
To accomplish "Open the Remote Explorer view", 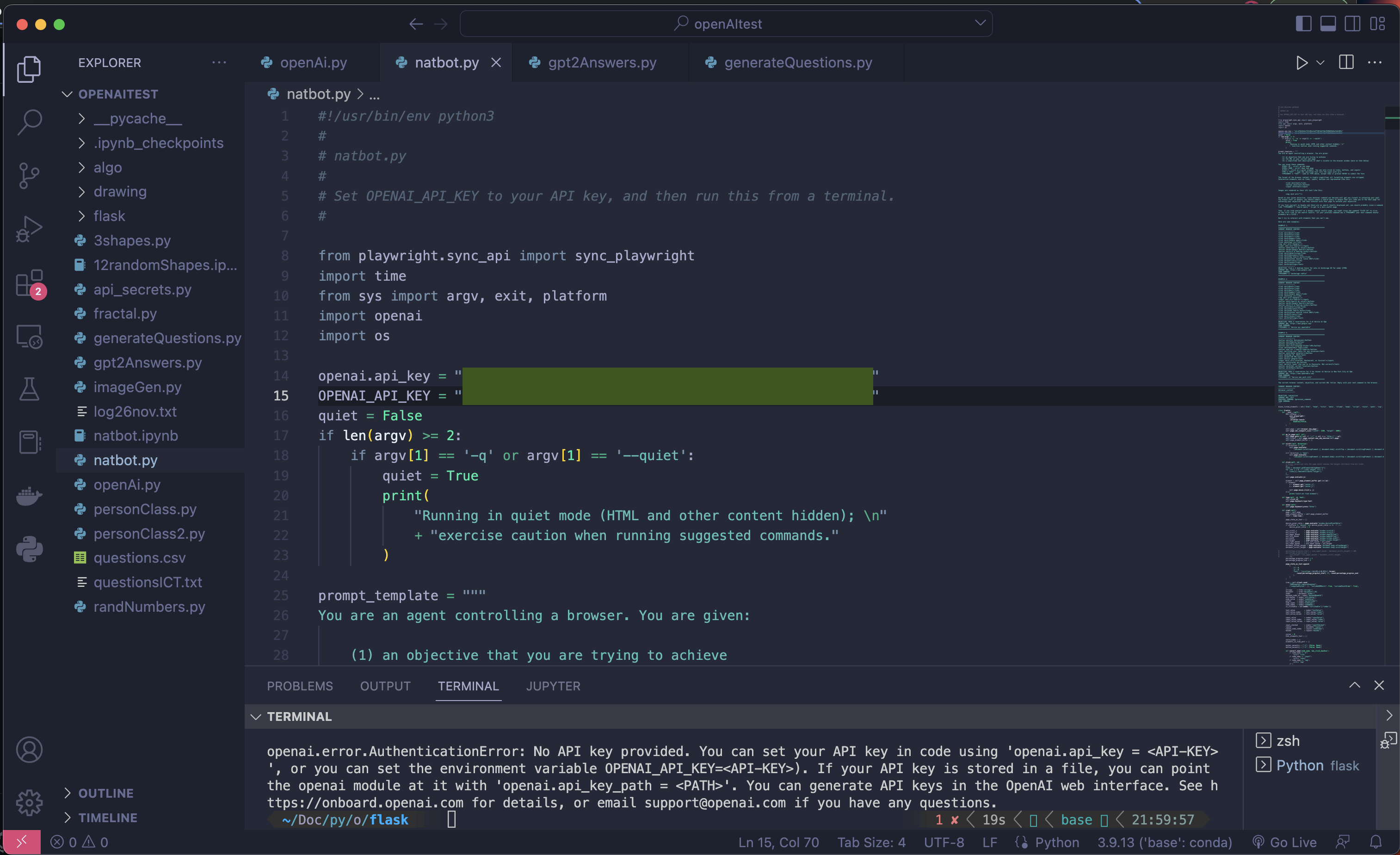I will 29,336.
